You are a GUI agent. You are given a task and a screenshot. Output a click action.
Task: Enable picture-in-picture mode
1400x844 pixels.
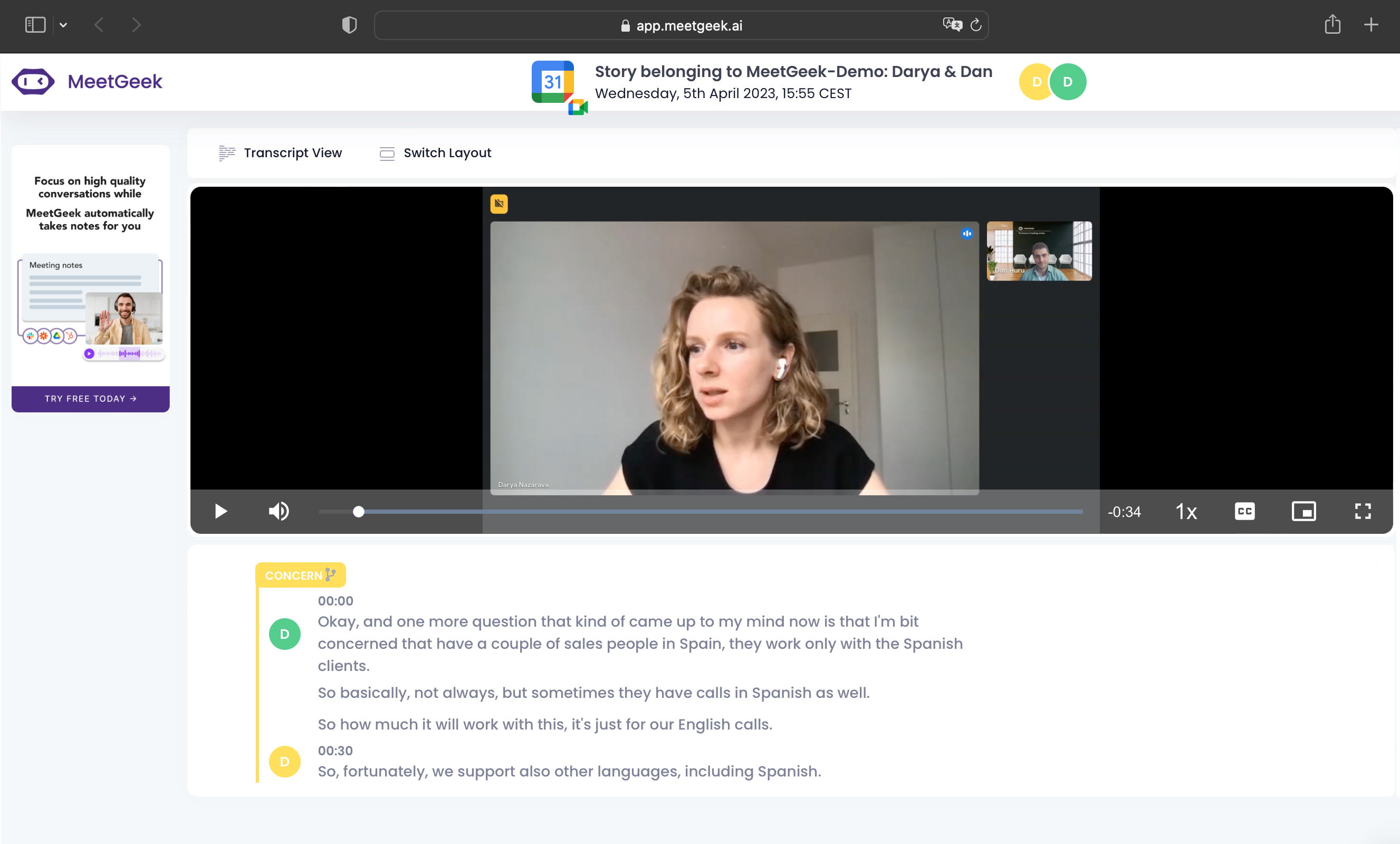click(x=1303, y=512)
